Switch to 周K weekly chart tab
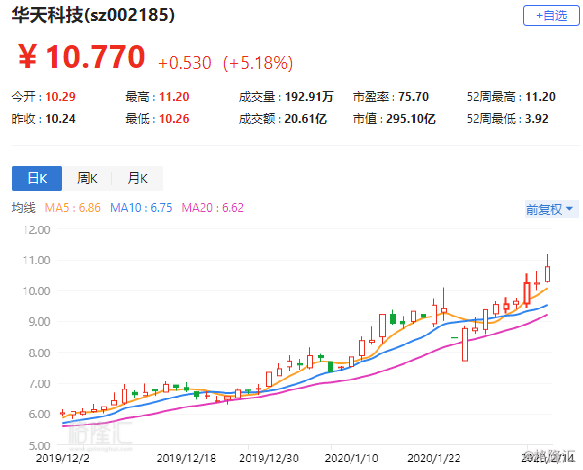Screen dimensions: 583x470 pyautogui.click(x=87, y=178)
